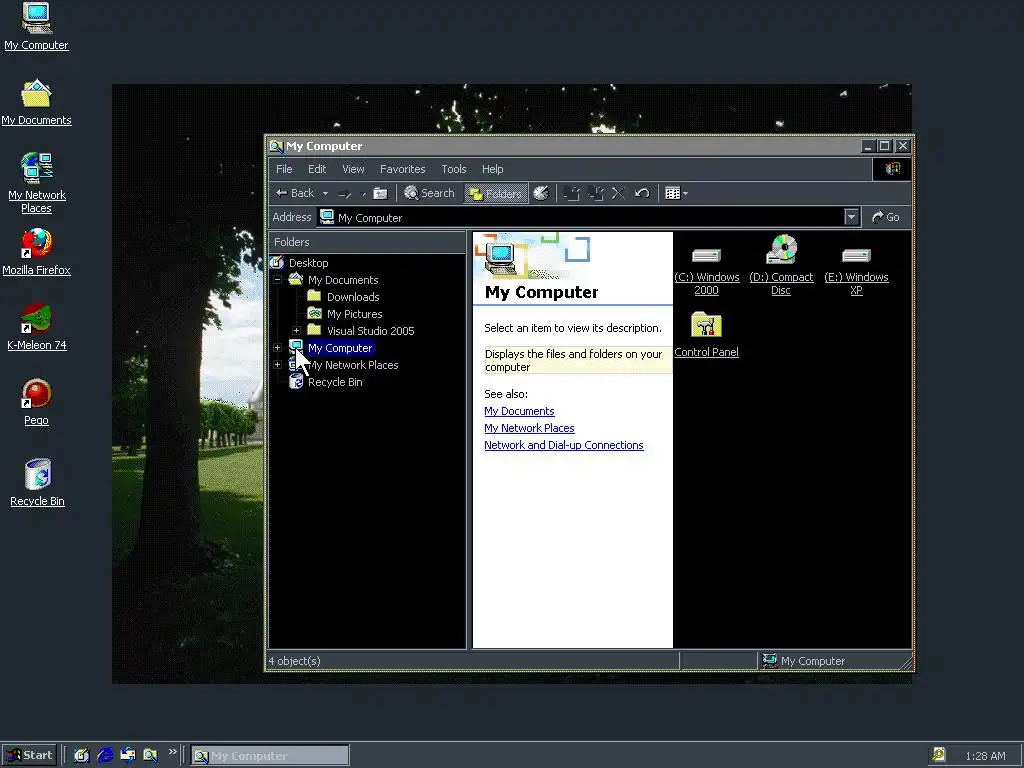Expand the My Computer tree node
Image resolution: width=1024 pixels, height=768 pixels.
pos(278,348)
